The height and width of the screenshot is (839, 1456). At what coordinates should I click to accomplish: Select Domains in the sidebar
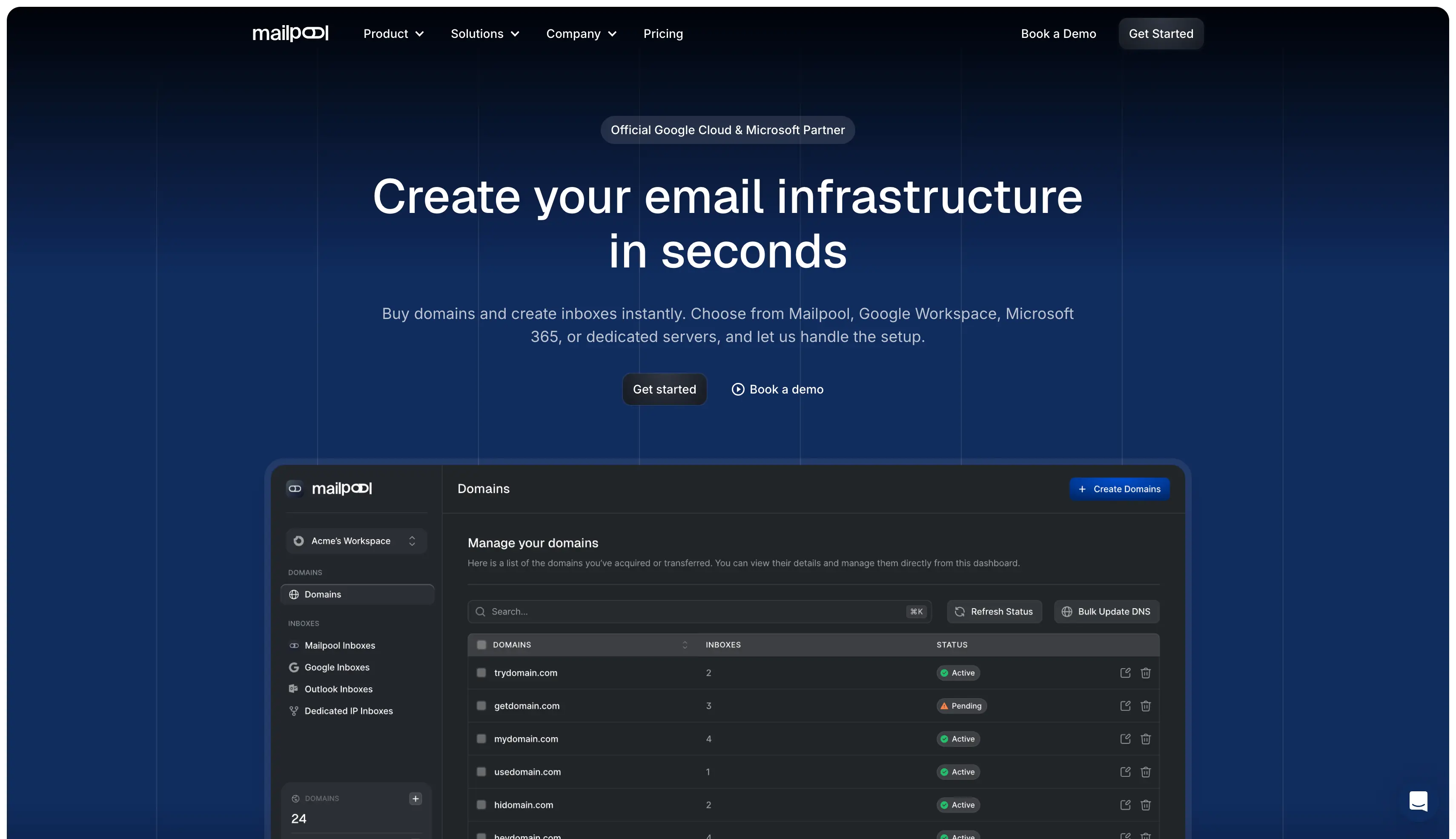pyautogui.click(x=357, y=594)
